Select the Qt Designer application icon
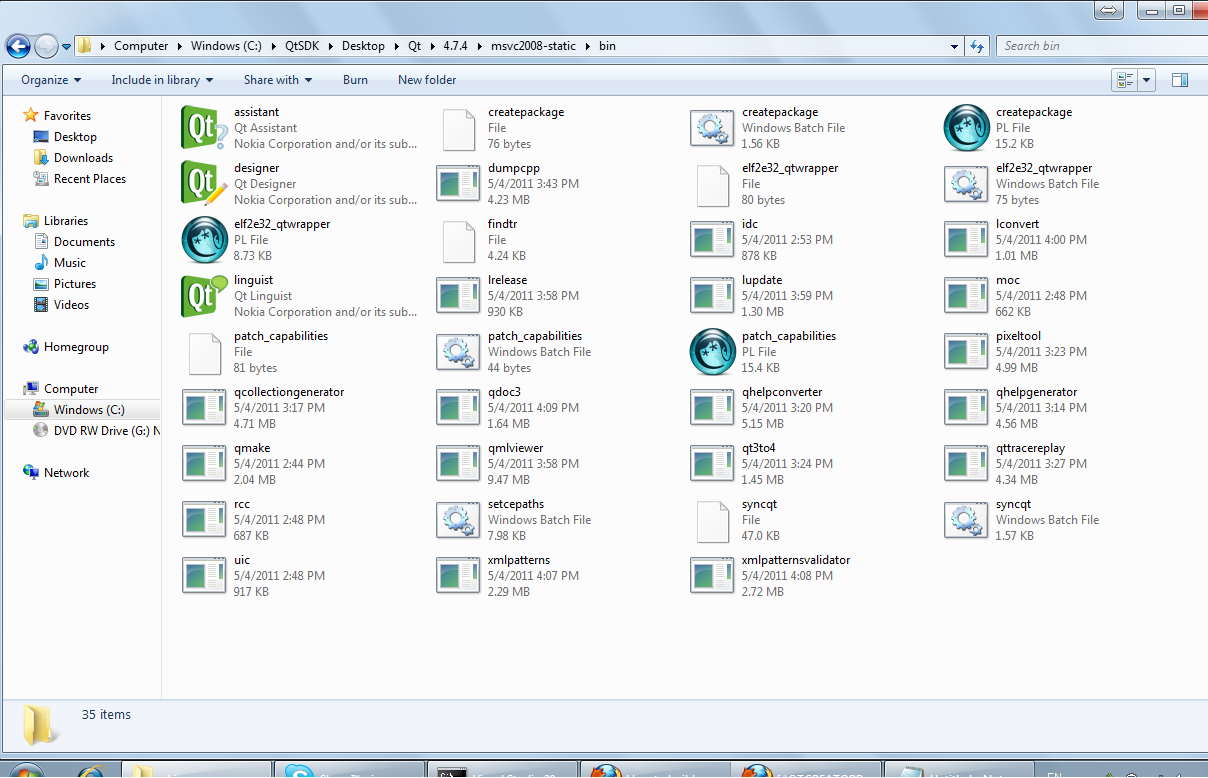The image size is (1208, 778). [x=204, y=184]
